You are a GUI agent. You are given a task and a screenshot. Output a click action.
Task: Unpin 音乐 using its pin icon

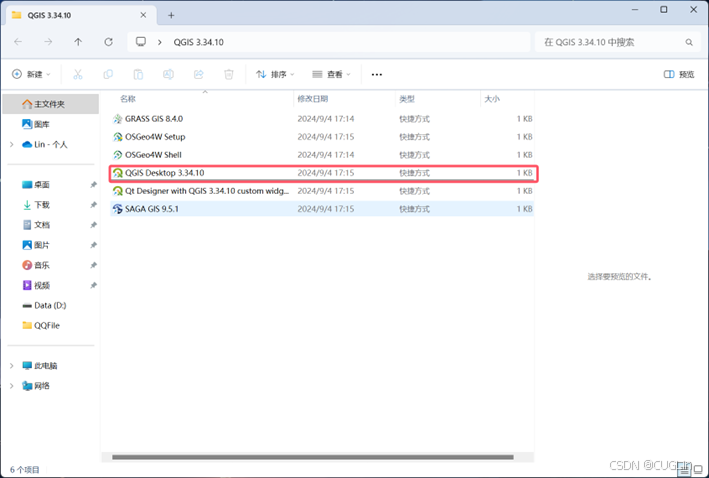(x=93, y=265)
